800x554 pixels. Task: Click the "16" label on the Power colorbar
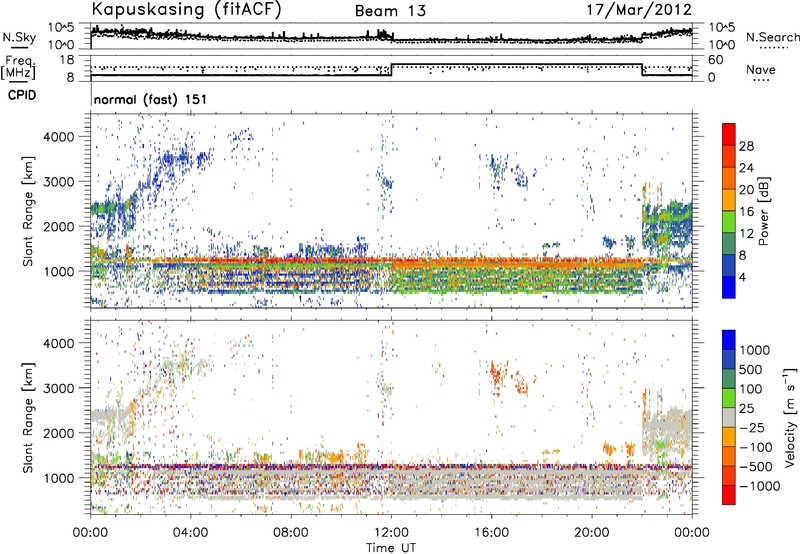746,212
